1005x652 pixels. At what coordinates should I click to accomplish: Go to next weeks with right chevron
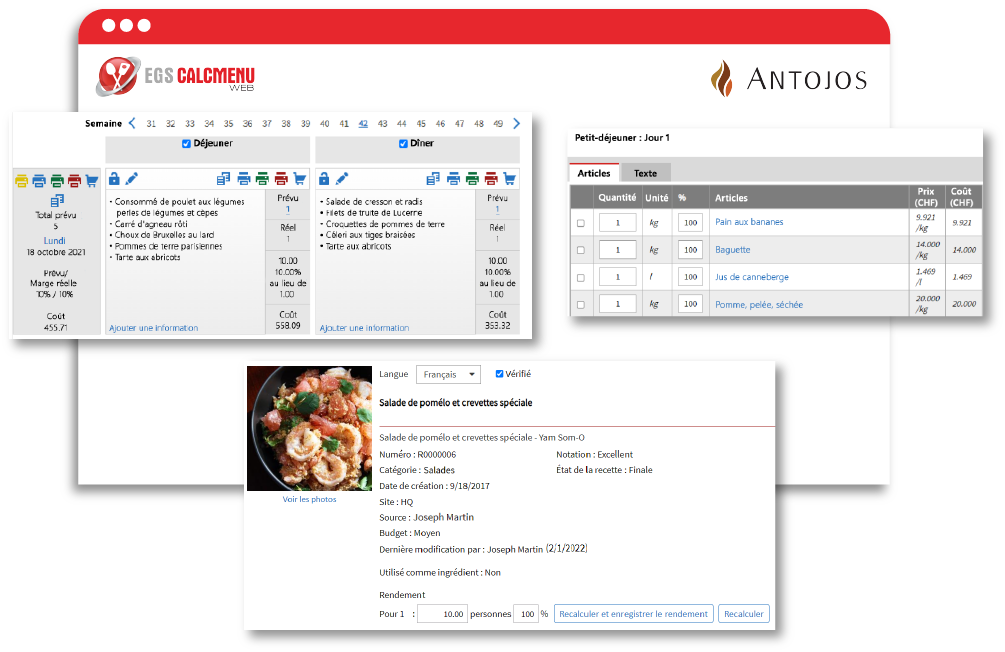[517, 123]
